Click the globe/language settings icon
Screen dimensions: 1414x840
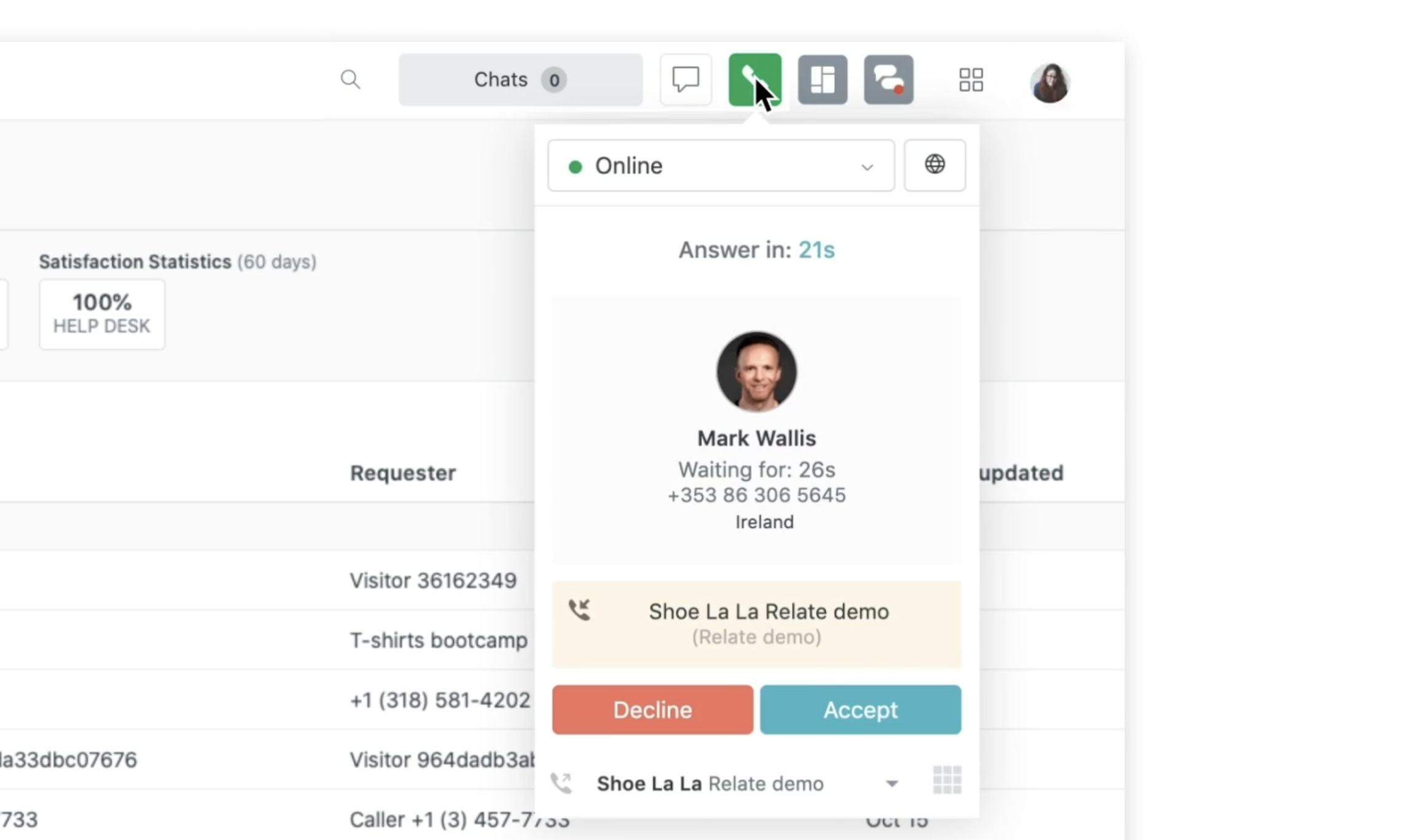point(934,164)
